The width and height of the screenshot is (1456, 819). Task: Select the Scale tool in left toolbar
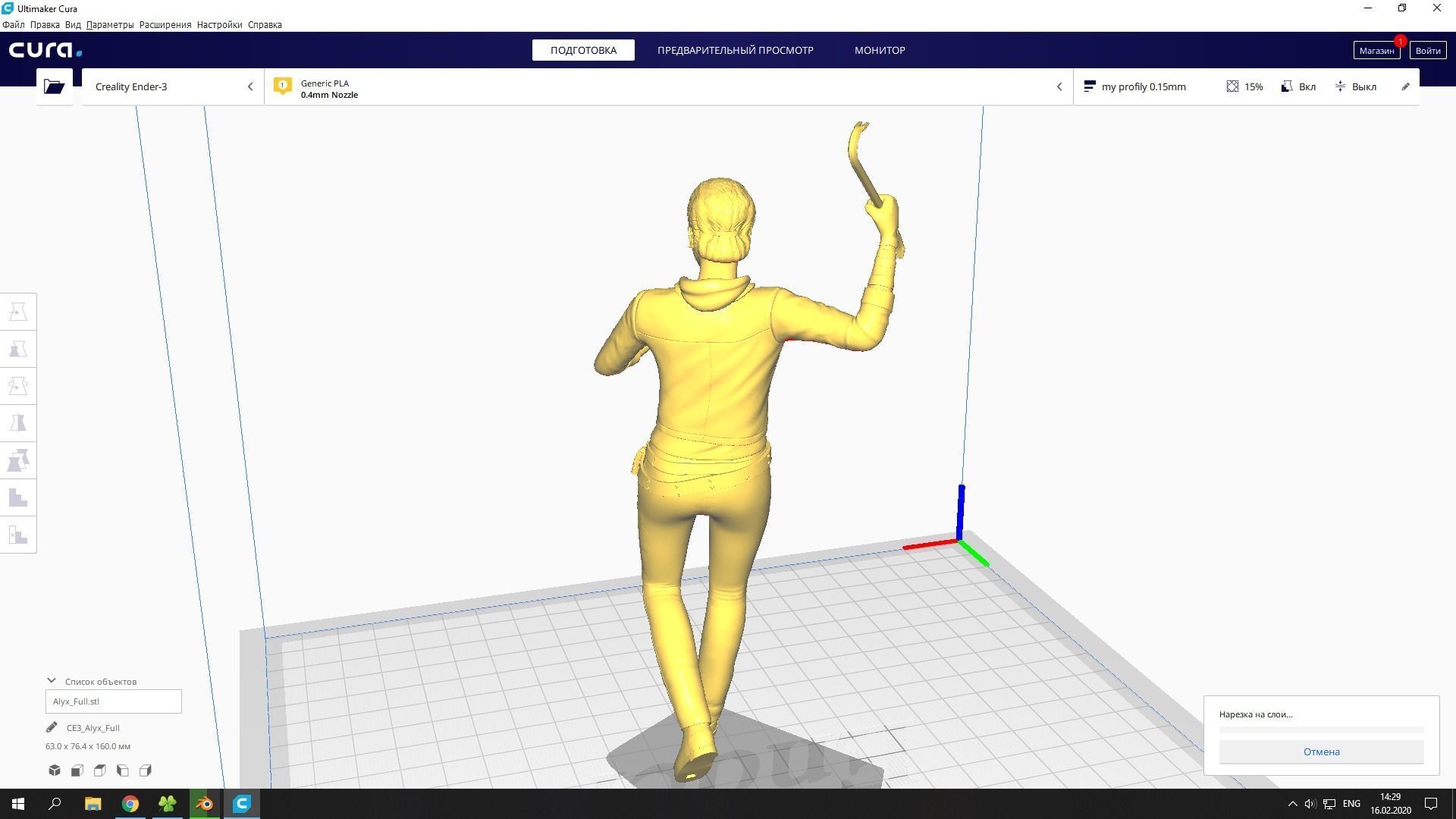coord(18,349)
